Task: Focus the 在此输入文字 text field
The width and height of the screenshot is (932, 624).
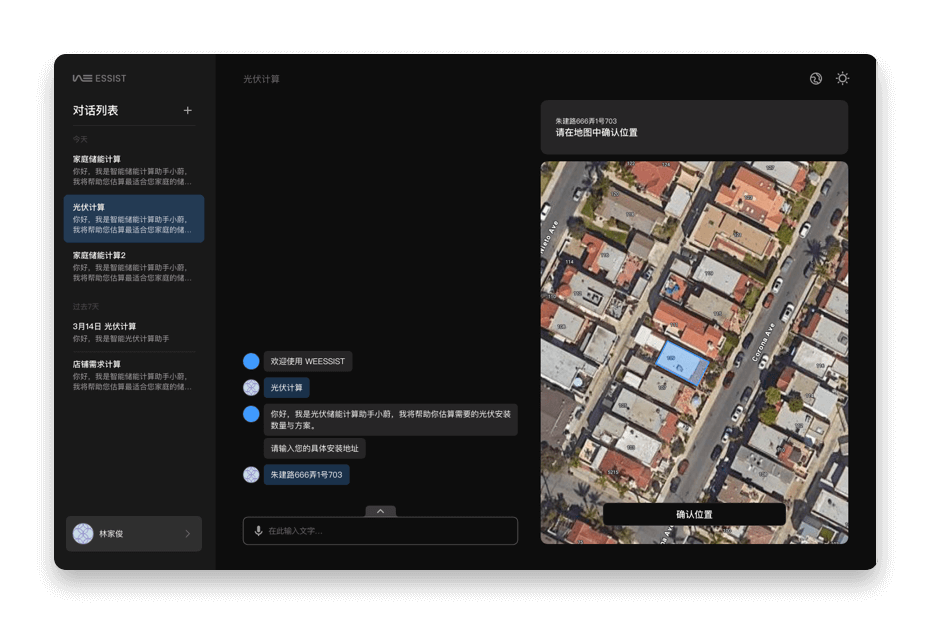Action: click(380, 531)
